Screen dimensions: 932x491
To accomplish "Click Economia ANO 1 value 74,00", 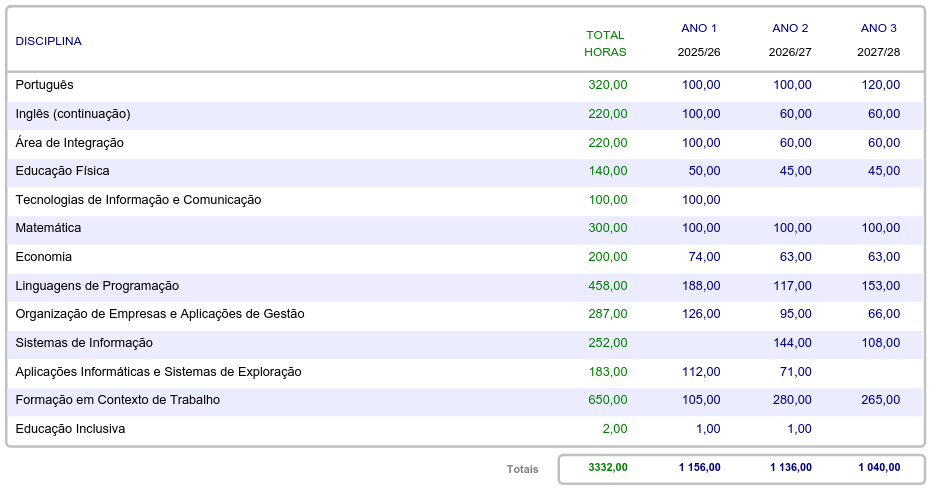I will click(x=704, y=257).
